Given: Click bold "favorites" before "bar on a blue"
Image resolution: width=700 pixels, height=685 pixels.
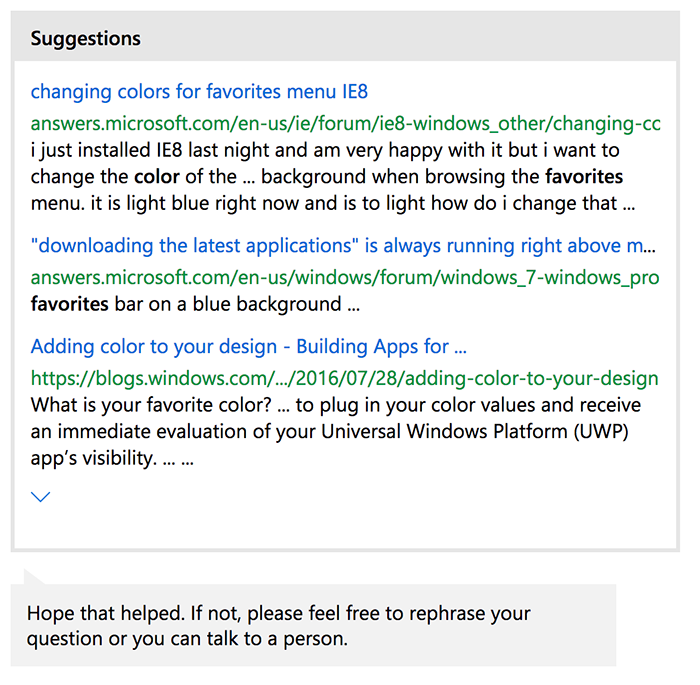Looking at the screenshot, I should click(70, 304).
